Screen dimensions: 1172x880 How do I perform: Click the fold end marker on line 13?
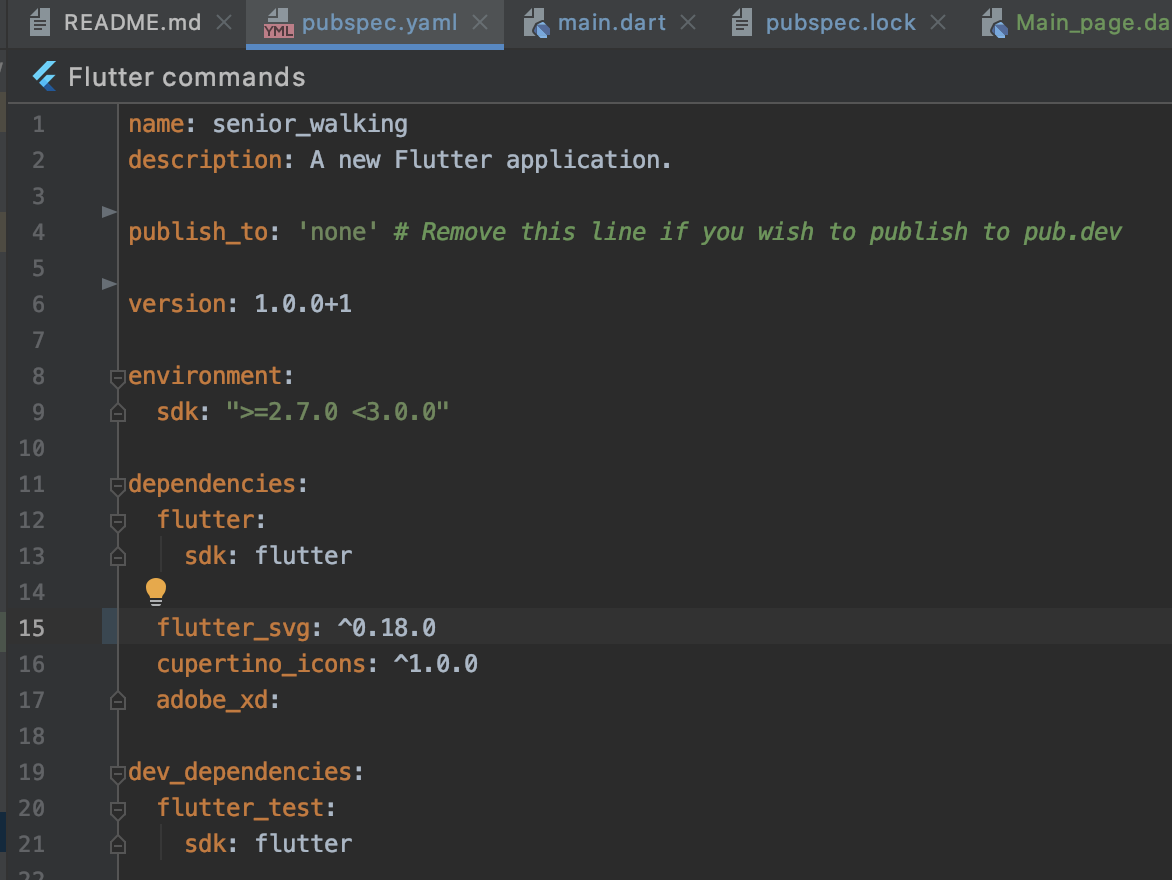pos(117,557)
